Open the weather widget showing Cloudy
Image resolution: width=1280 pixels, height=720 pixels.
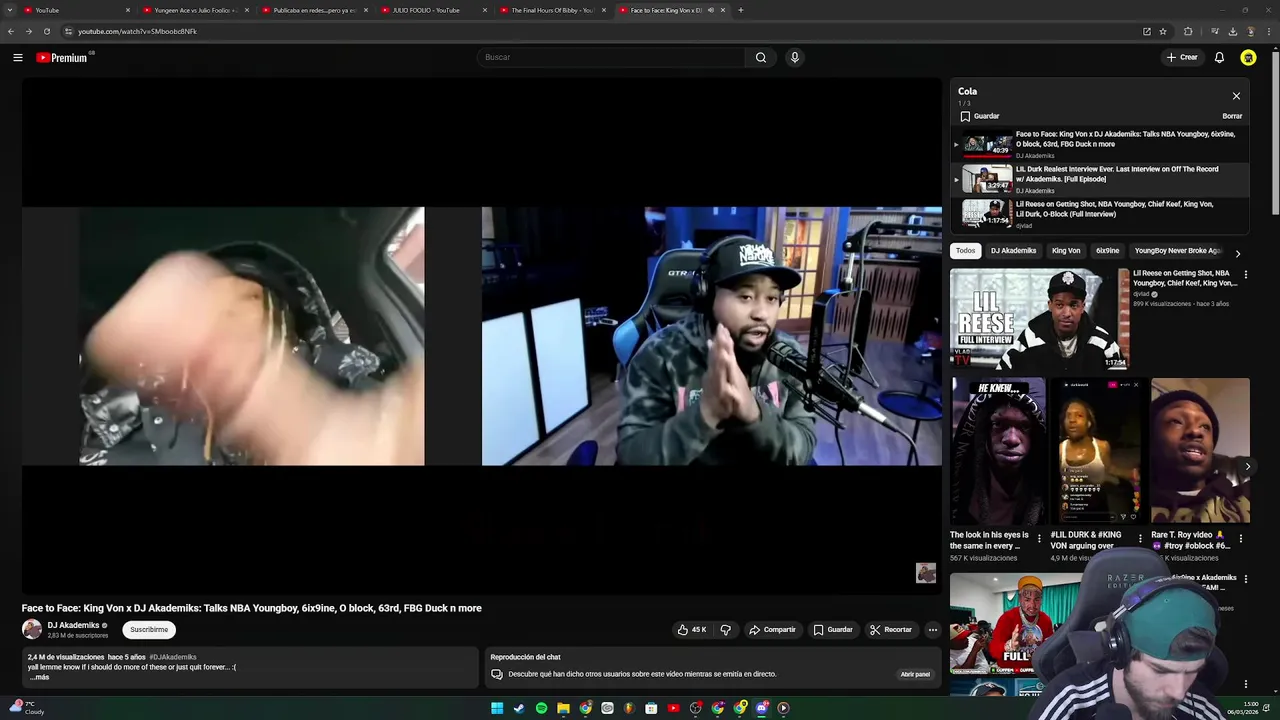click(x=26, y=708)
